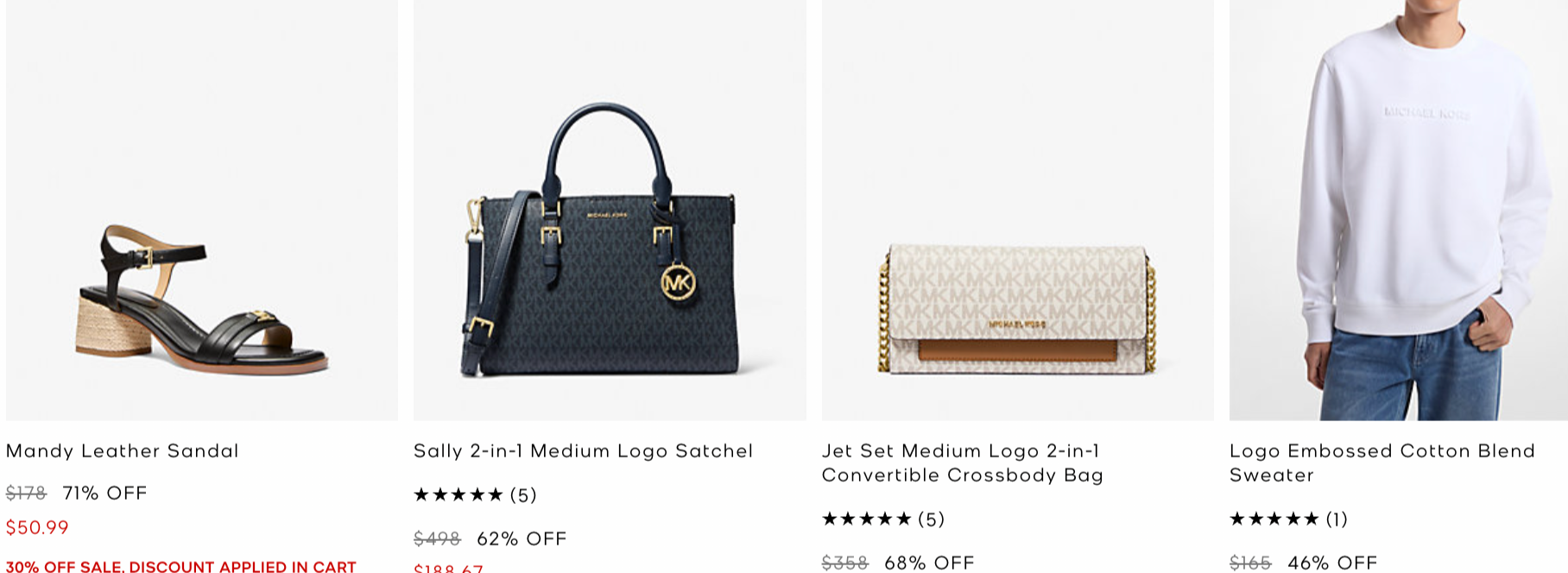Screen dimensions: 1568x573
Task: Open the (1) review count for the Sweater
Action: 1337,519
